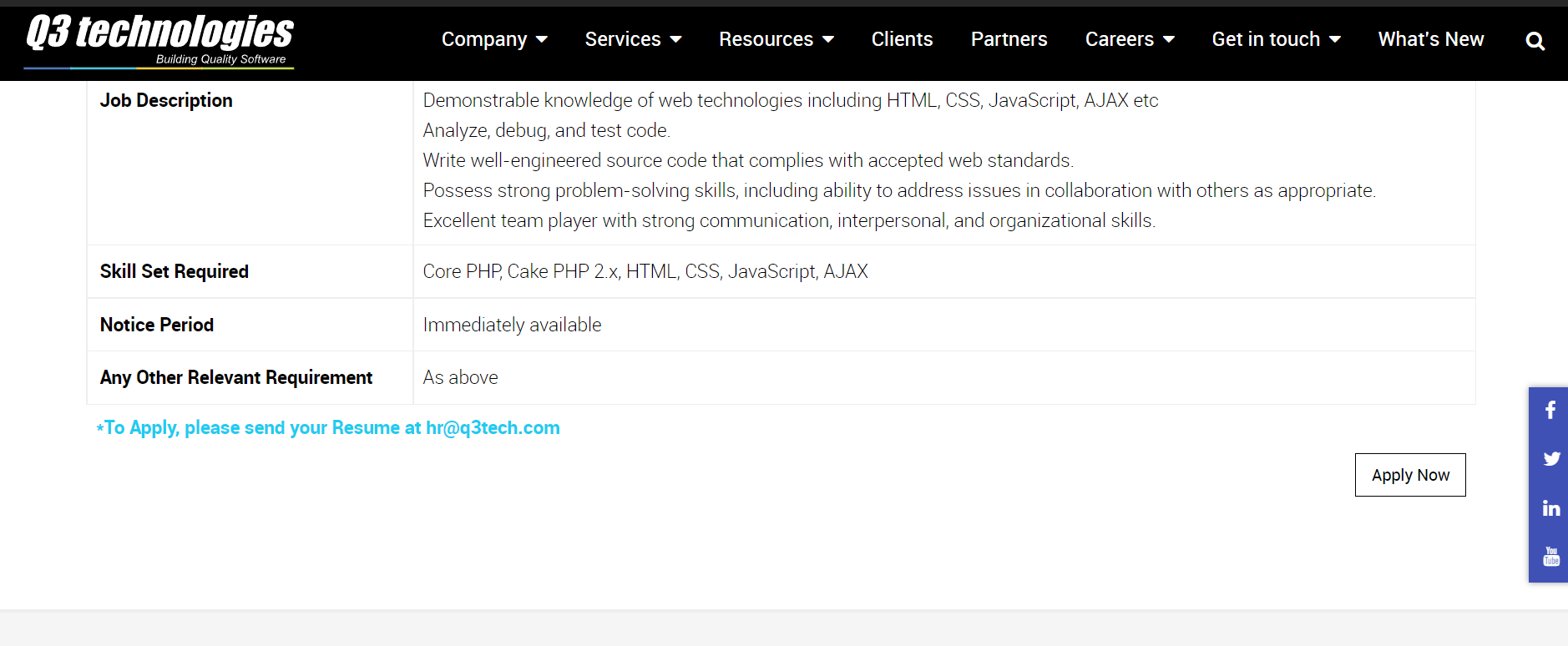Expand the Get in touch dropdown arrow
1568x646 pixels.
point(1335,39)
